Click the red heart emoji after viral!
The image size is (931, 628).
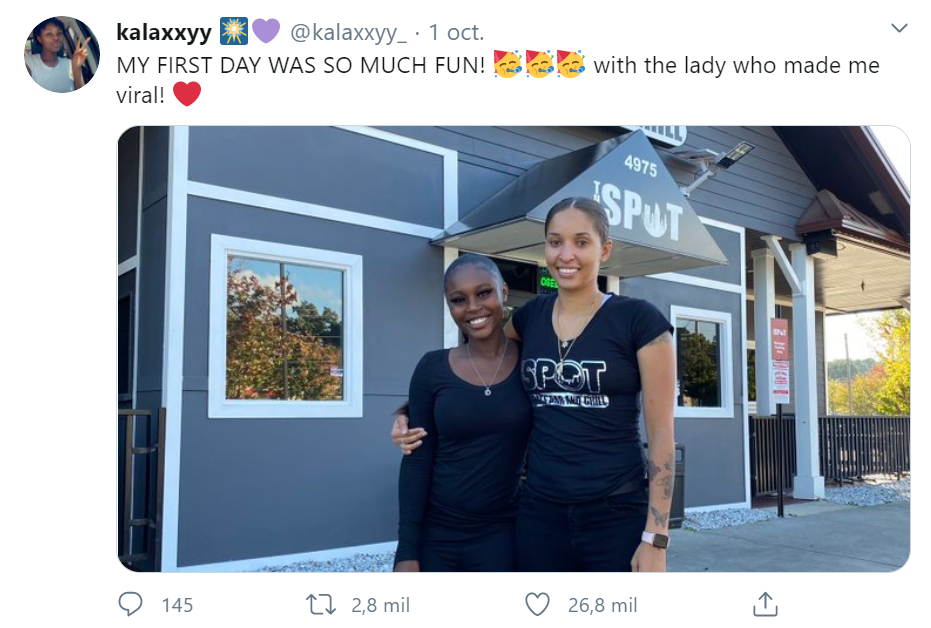coord(187,94)
